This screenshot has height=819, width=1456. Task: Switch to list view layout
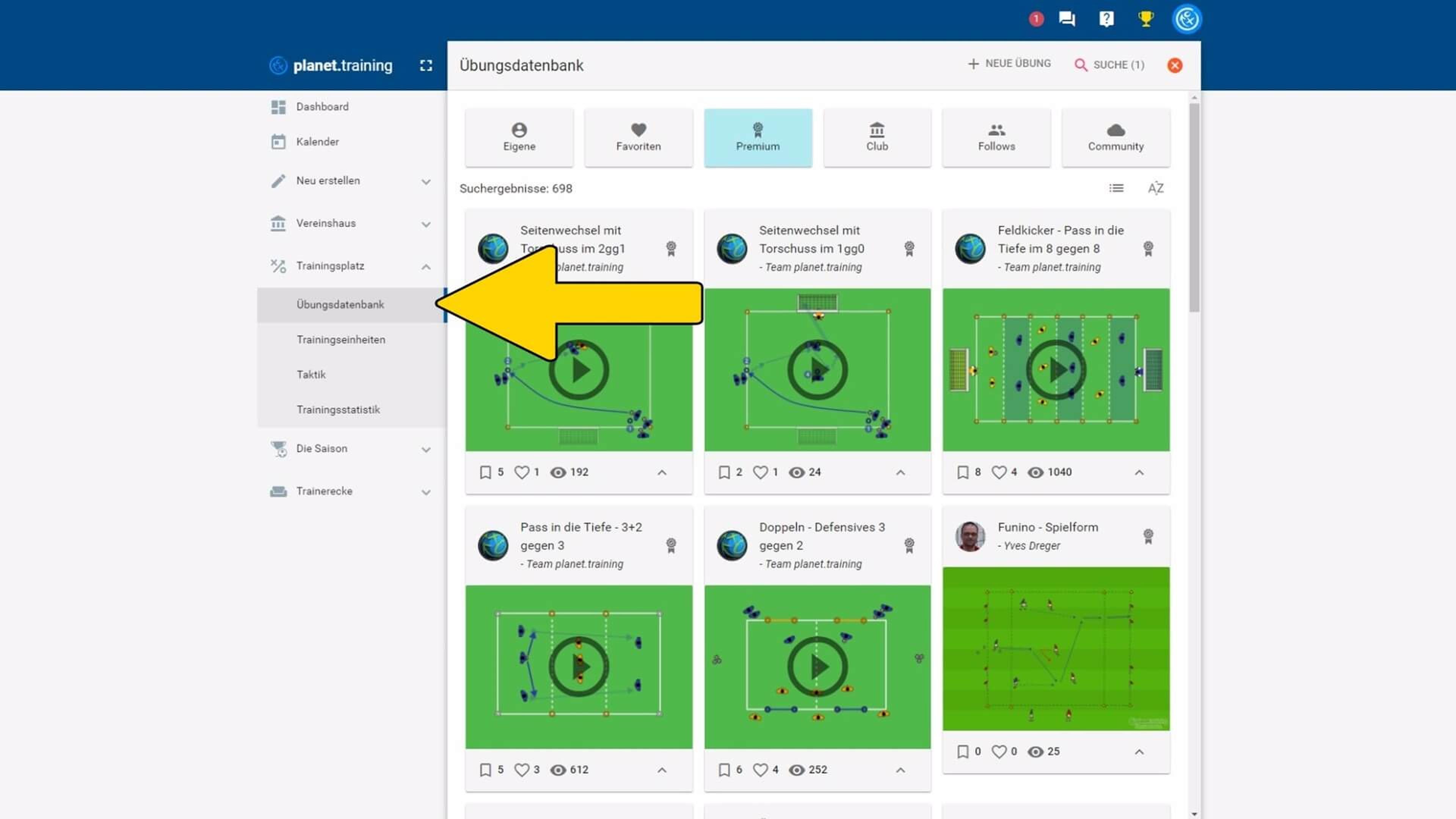point(1116,188)
